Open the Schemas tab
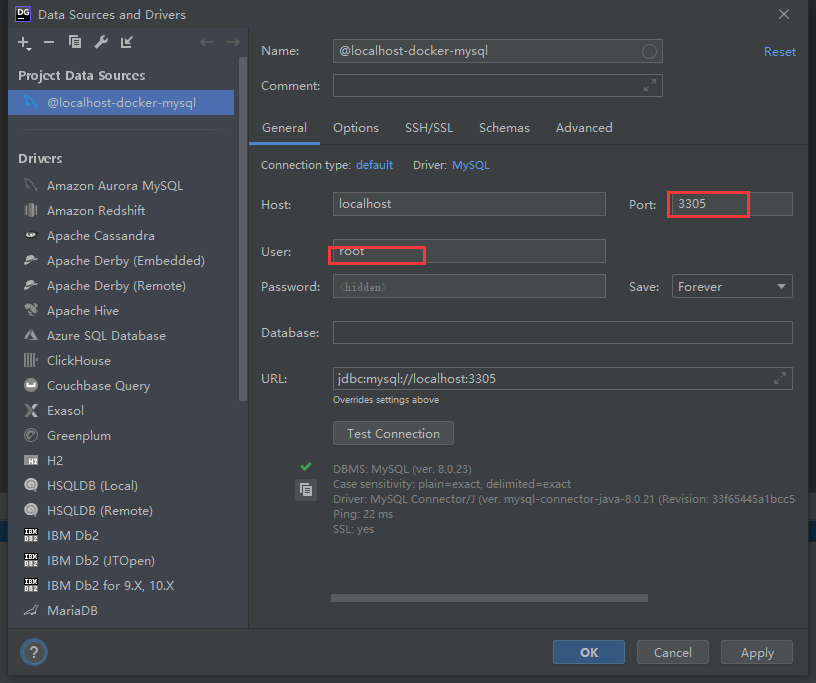The width and height of the screenshot is (816, 683). click(x=504, y=128)
